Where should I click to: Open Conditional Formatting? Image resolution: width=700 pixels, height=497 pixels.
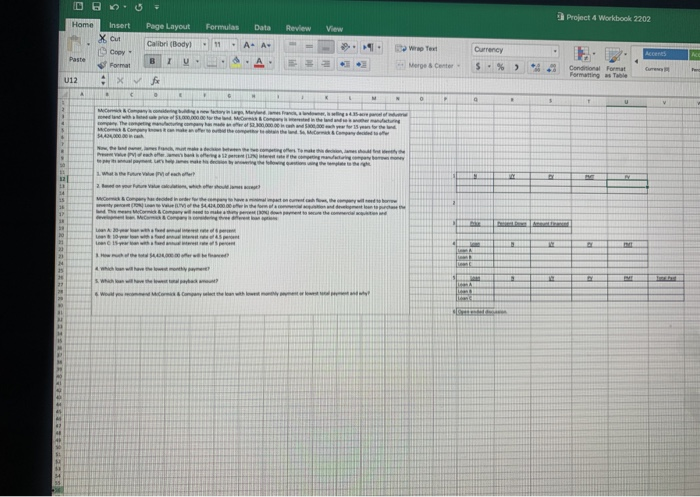pyautogui.click(x=584, y=62)
